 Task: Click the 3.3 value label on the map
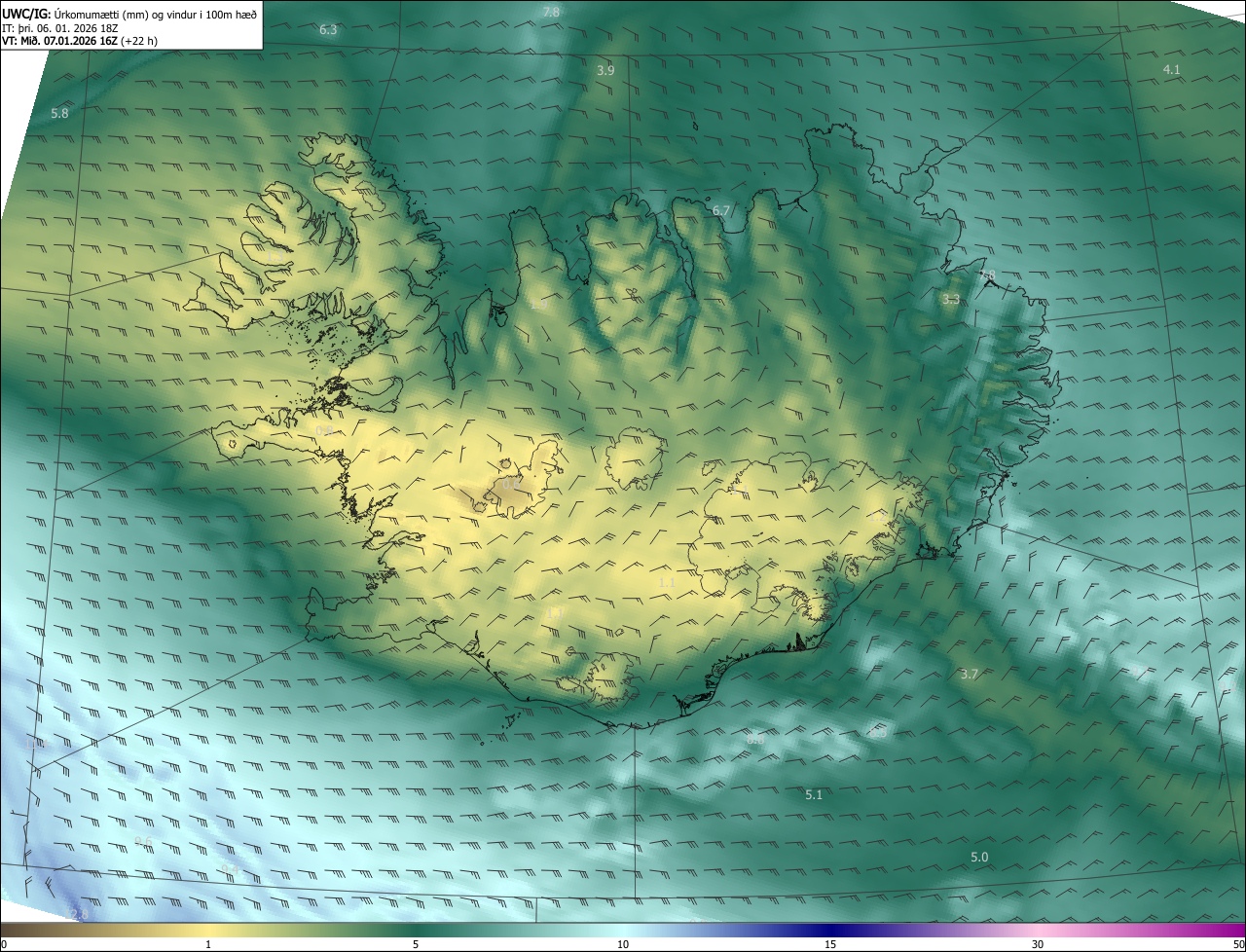pyautogui.click(x=951, y=300)
